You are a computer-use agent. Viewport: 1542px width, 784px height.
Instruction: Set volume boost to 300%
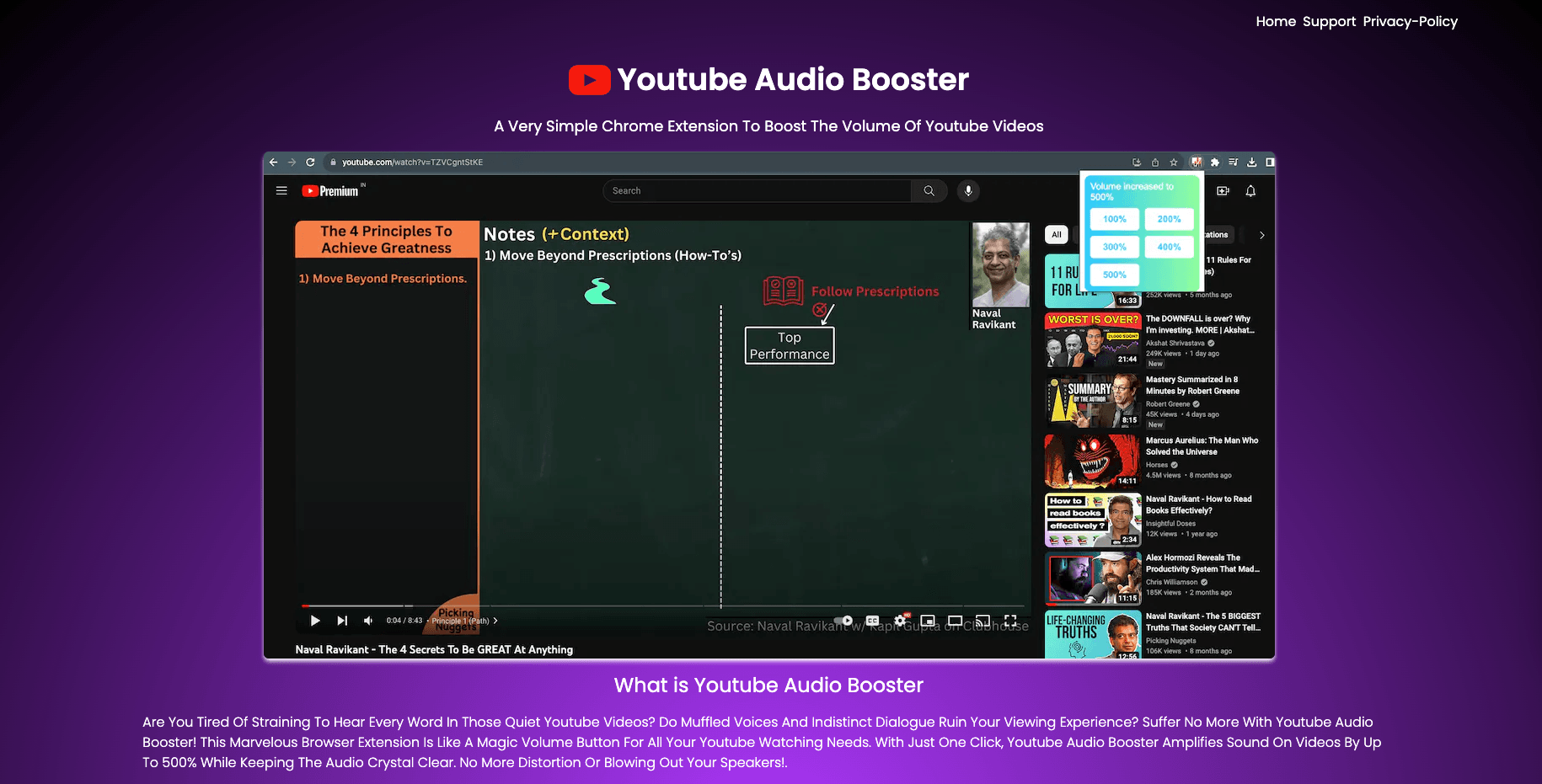(1114, 247)
